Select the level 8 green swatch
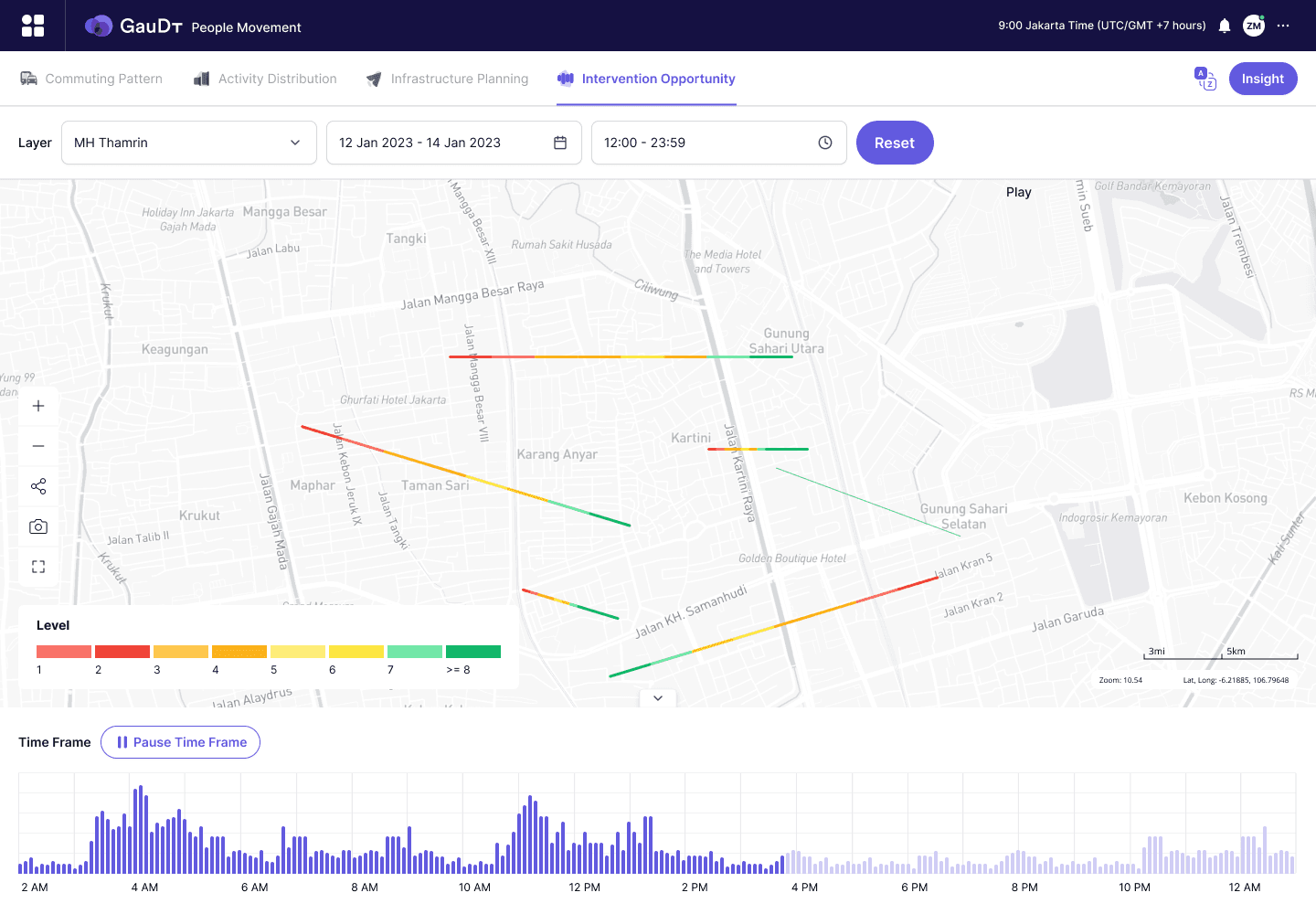 tap(473, 652)
